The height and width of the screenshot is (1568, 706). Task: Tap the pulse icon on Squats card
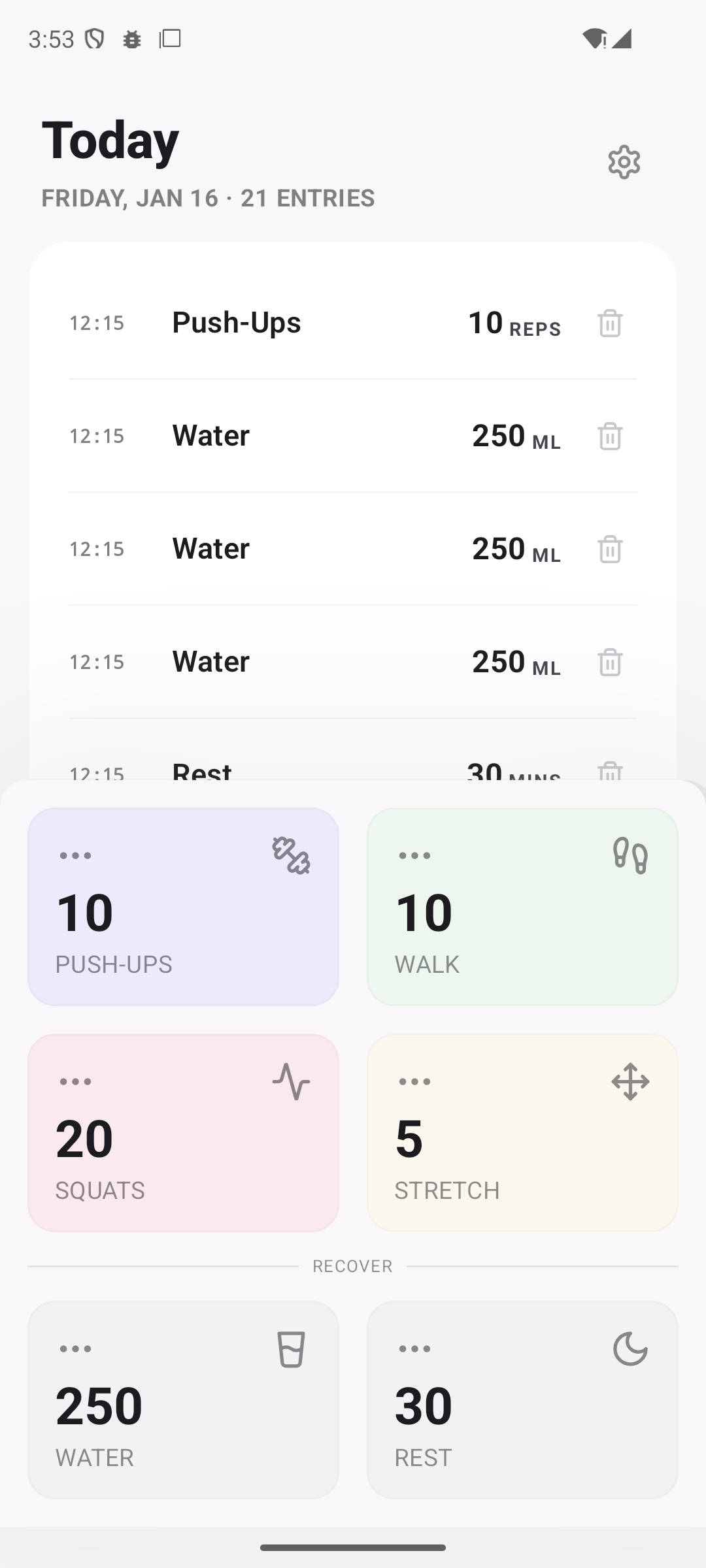pos(291,1081)
